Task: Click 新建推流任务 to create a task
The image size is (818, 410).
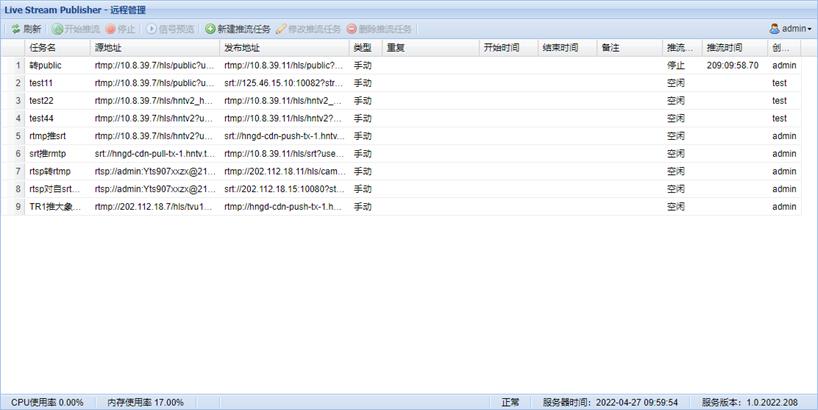Action: [x=238, y=29]
